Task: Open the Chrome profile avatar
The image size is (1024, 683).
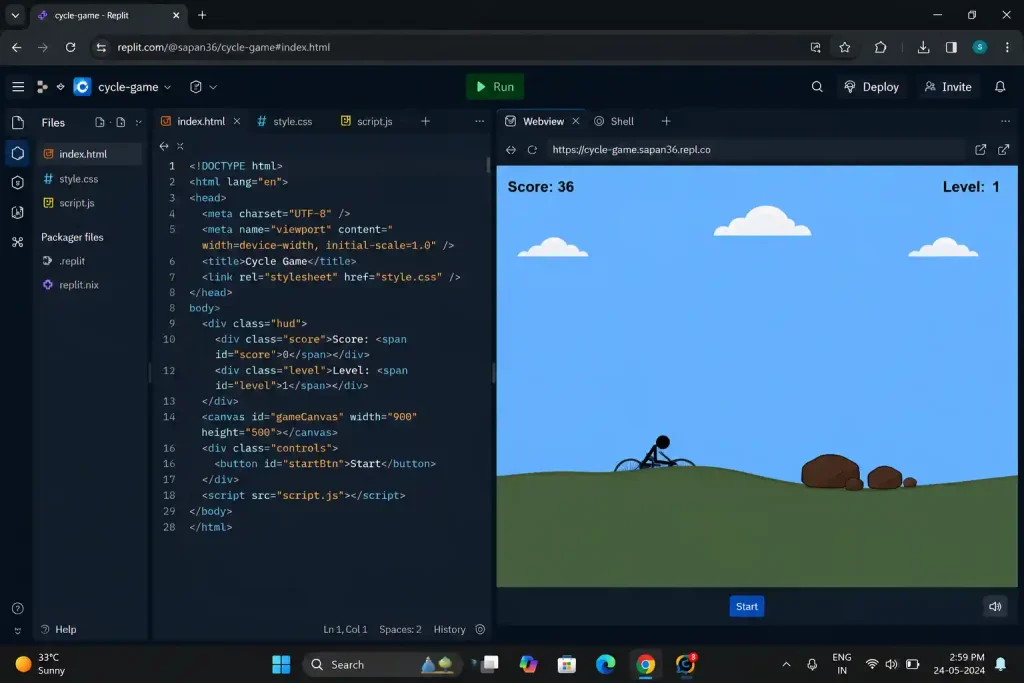Action: [x=980, y=47]
